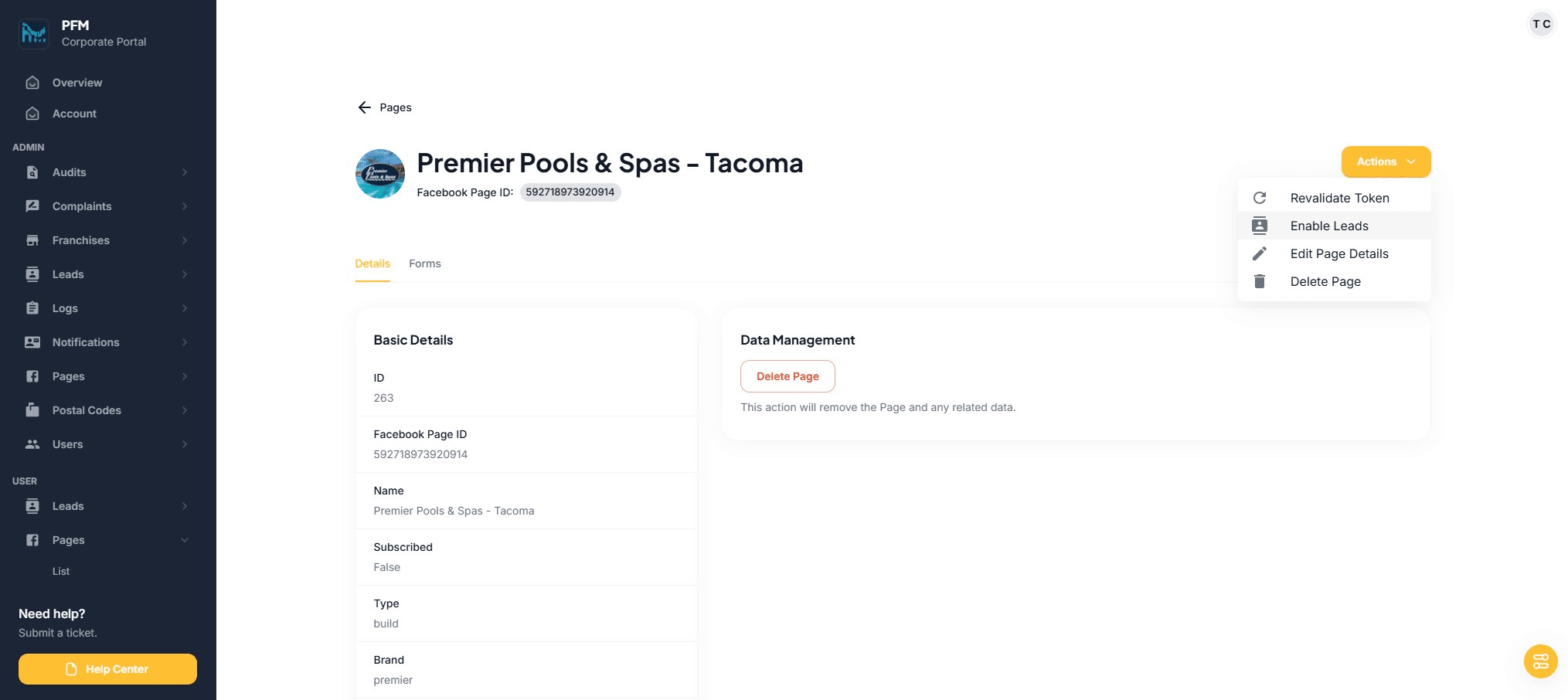Collapse the User Pages sidebar section
This screenshot has width=1568, height=700.
185,540
